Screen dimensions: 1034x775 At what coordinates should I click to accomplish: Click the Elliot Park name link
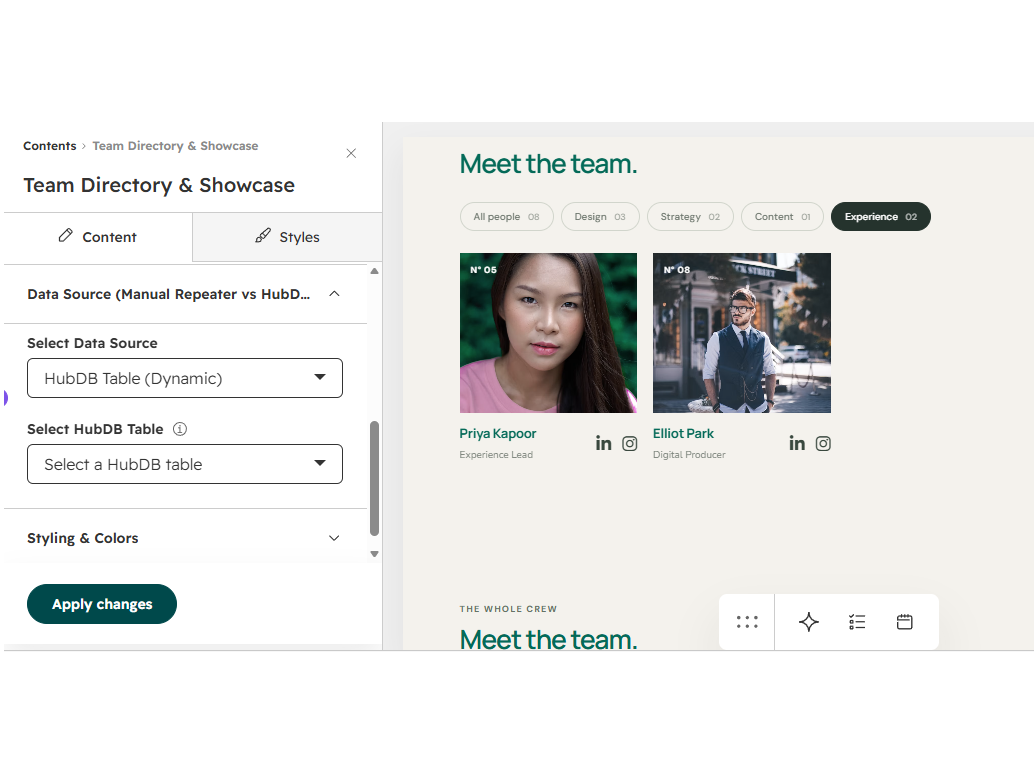click(683, 433)
